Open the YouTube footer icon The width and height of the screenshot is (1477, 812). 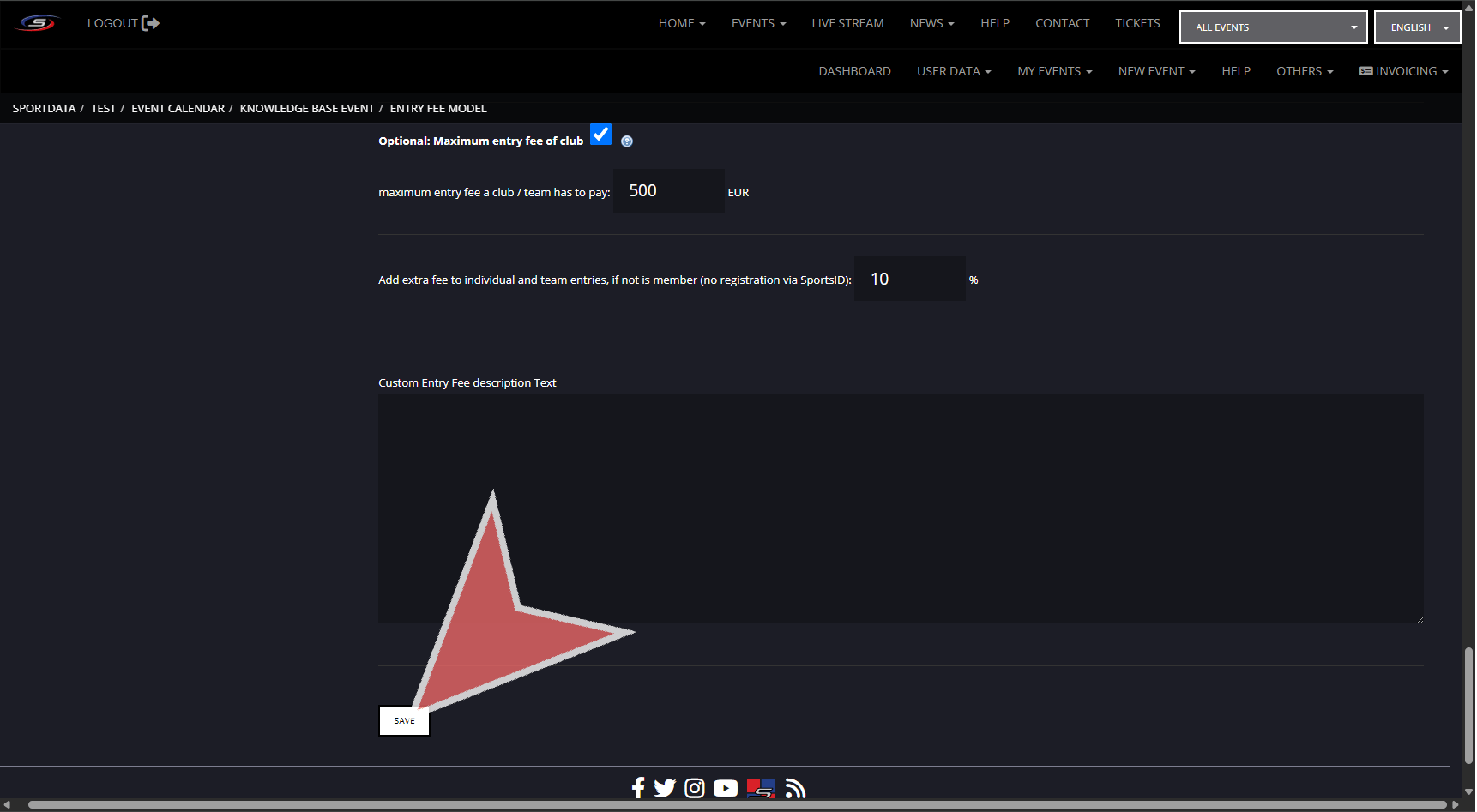[726, 788]
